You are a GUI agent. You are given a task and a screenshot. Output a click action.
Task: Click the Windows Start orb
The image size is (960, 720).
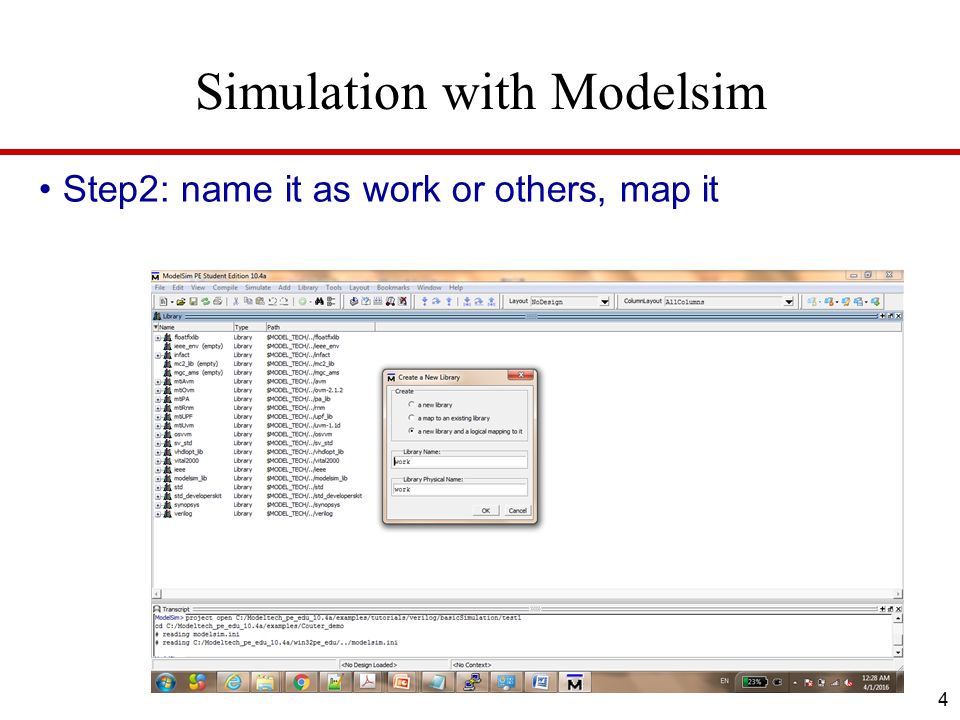[x=166, y=681]
